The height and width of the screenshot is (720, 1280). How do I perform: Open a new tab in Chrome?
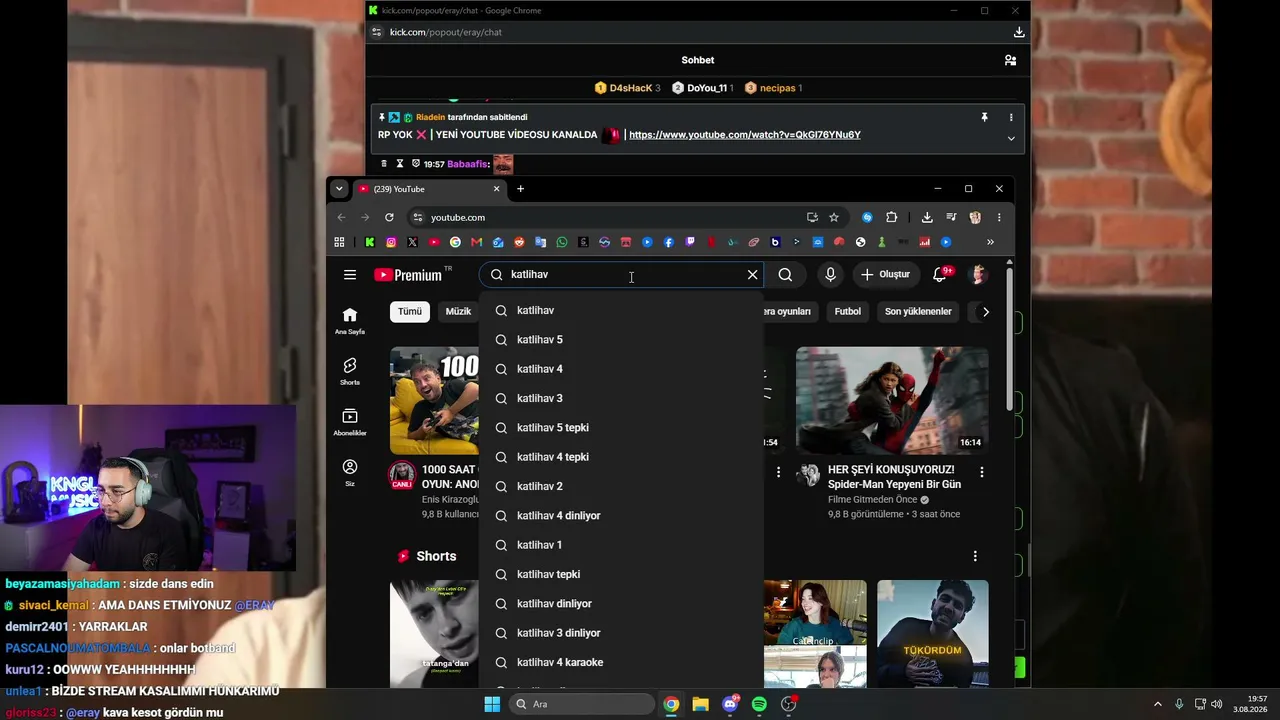point(520,189)
